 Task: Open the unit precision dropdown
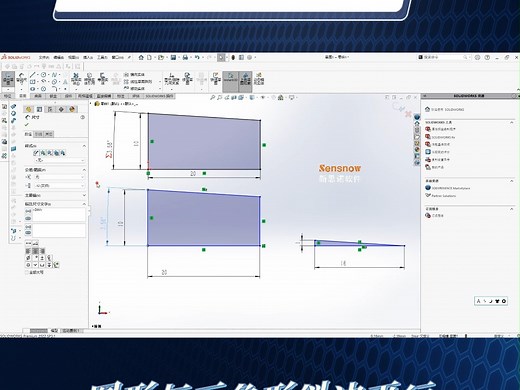[x=59, y=186]
